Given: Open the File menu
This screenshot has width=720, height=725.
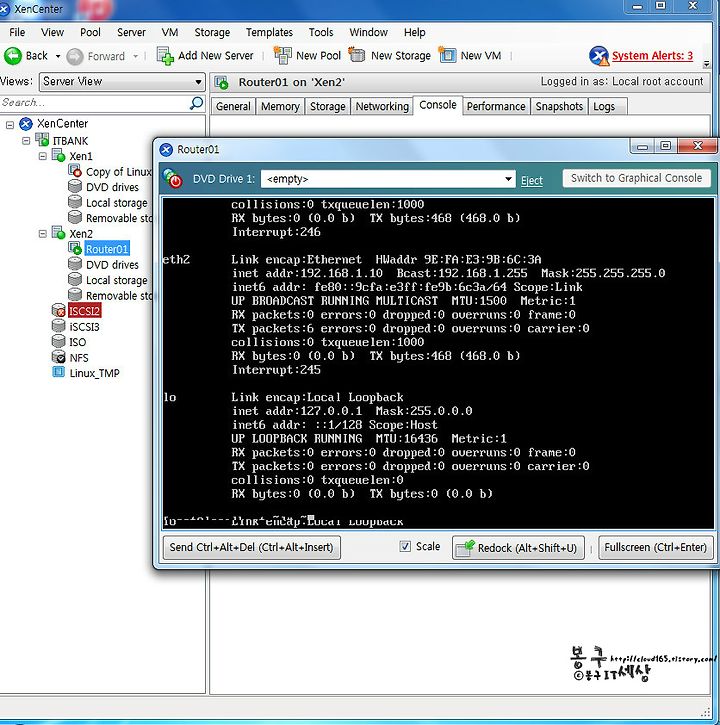Looking at the screenshot, I should click(17, 32).
